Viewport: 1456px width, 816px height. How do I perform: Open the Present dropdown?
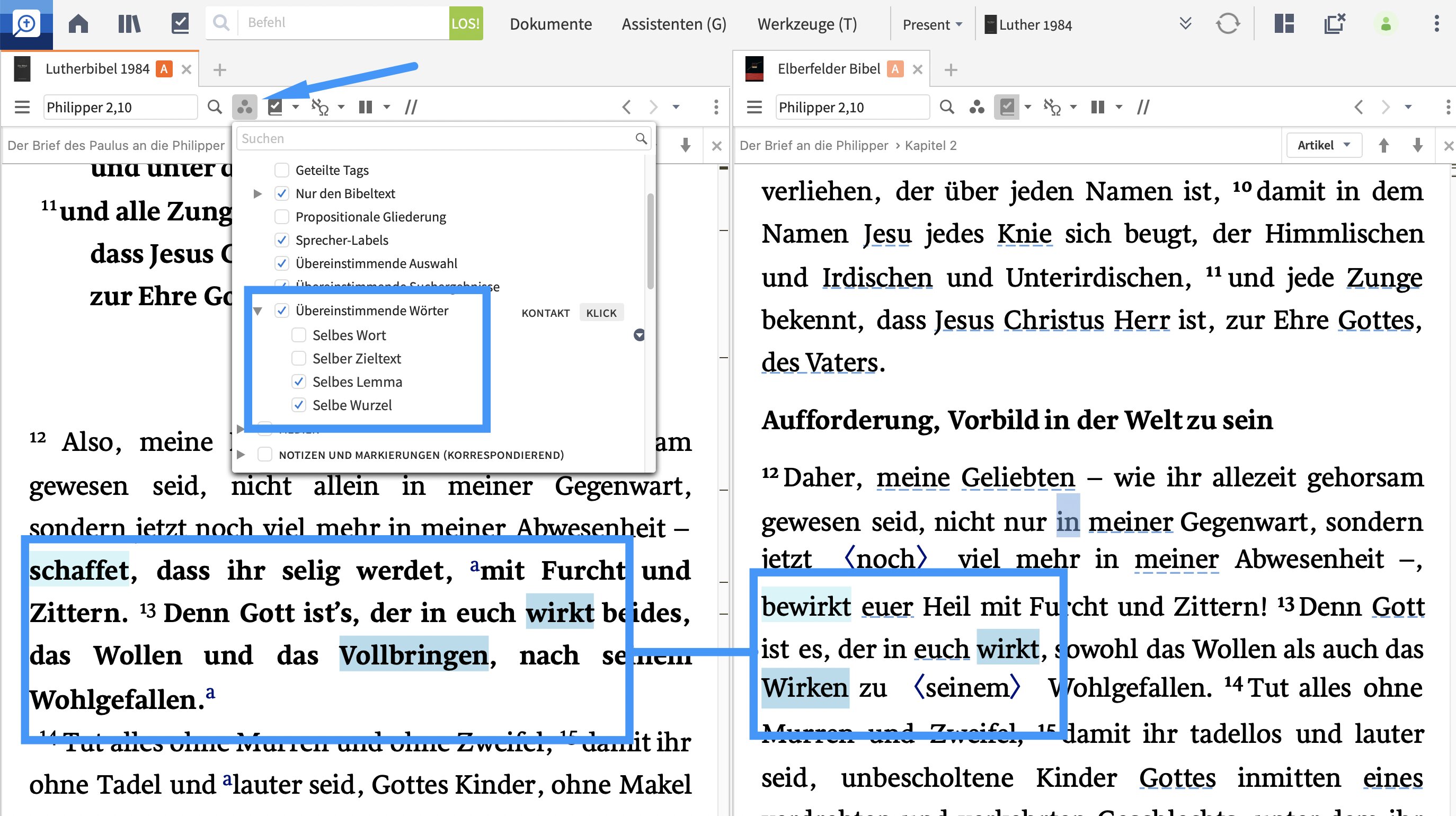coord(931,24)
